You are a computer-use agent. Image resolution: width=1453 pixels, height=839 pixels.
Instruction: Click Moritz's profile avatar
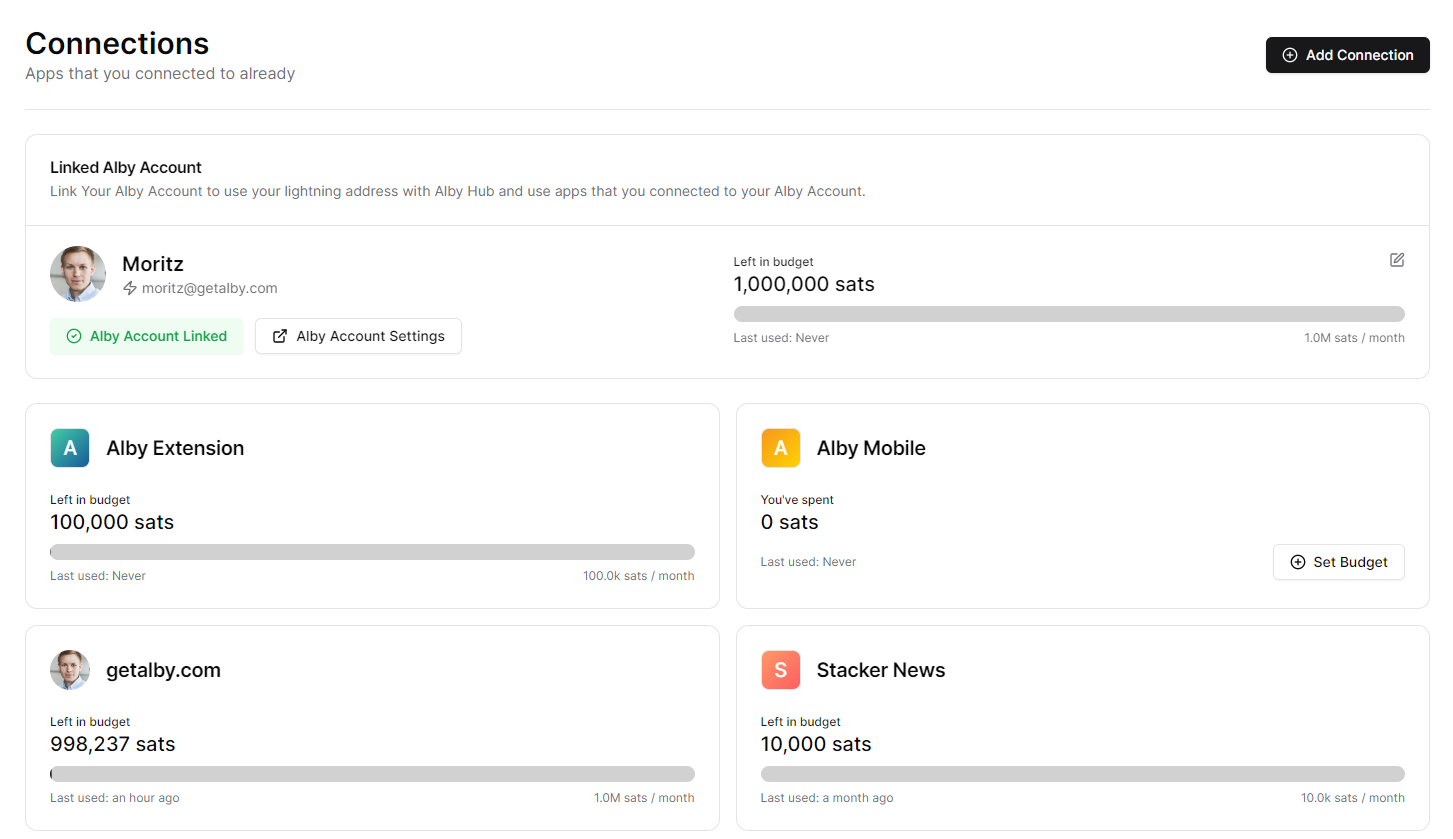78,274
